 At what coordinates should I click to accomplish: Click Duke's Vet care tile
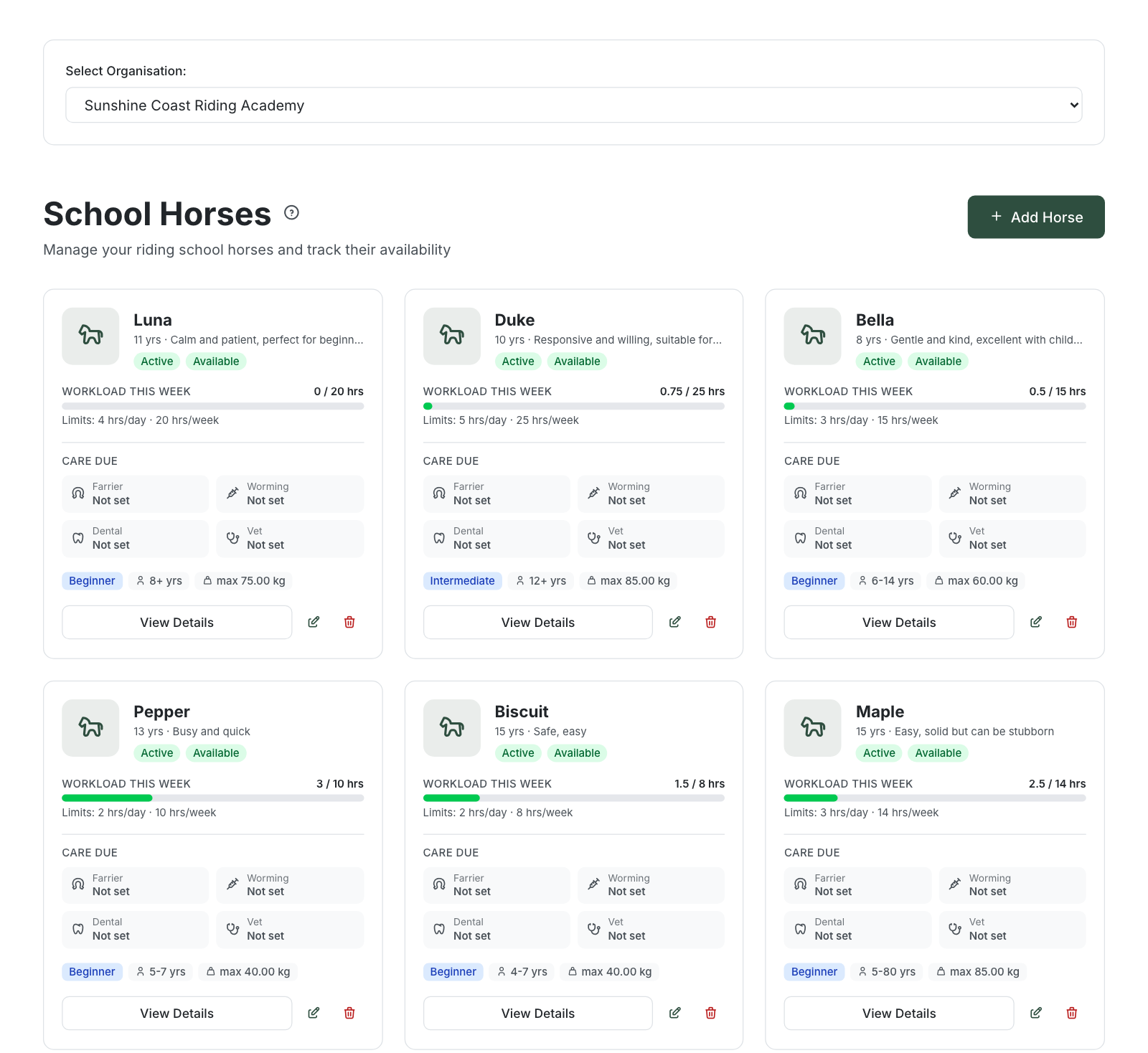(651, 538)
